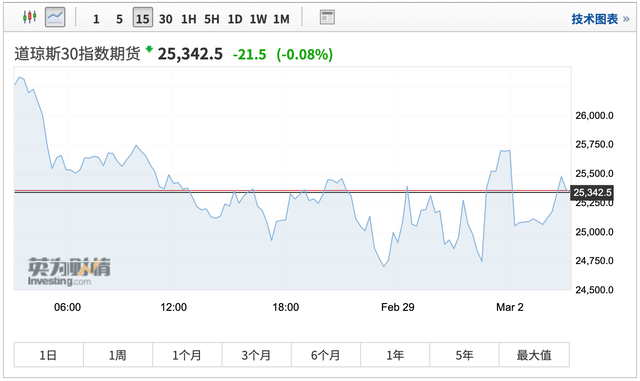Select the 1日 range tab

coord(49,355)
